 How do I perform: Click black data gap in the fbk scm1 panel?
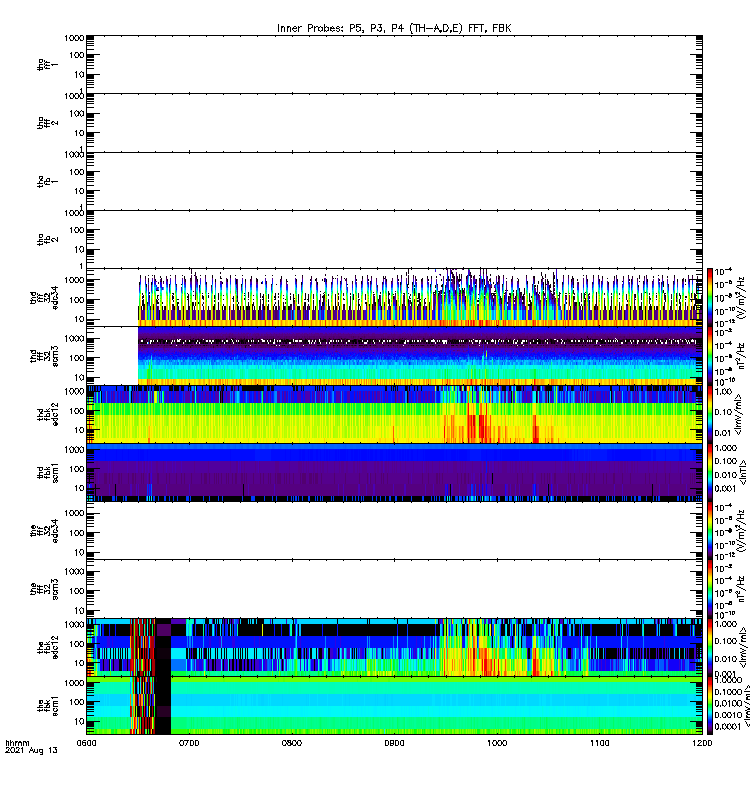(163, 706)
